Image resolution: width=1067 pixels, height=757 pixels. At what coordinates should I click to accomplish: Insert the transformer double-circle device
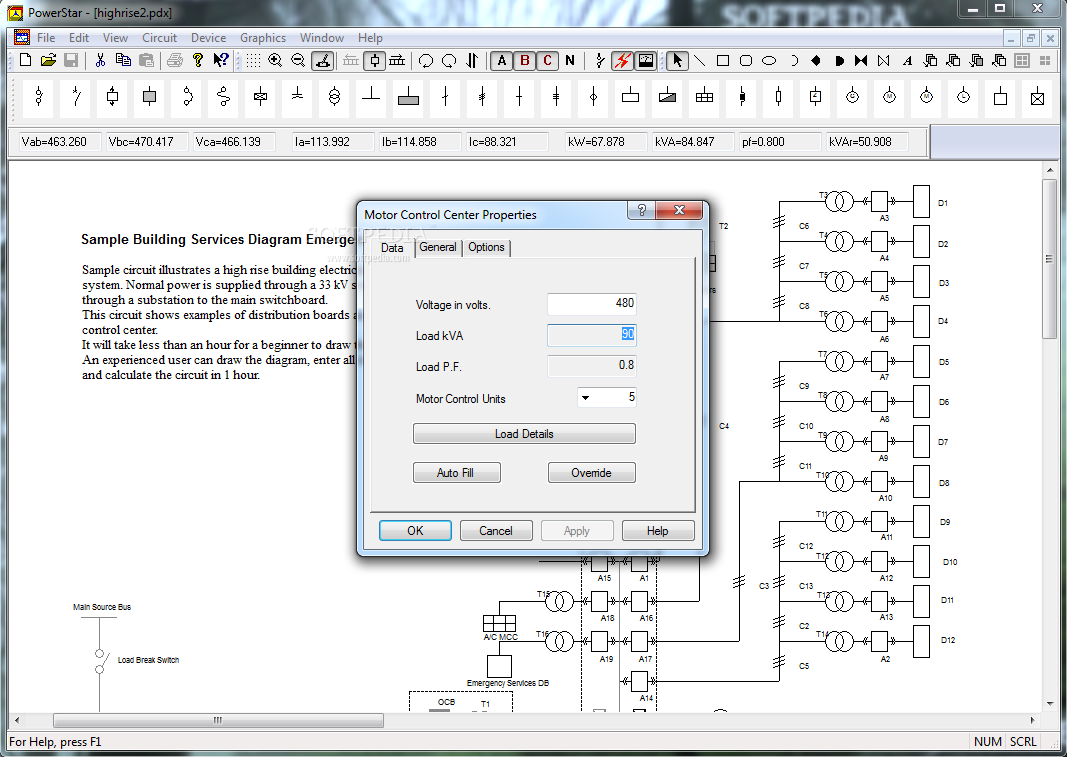[334, 97]
